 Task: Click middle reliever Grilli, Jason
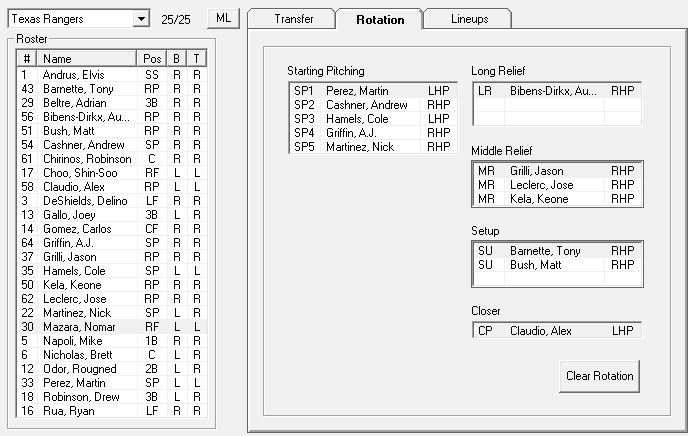(556, 171)
